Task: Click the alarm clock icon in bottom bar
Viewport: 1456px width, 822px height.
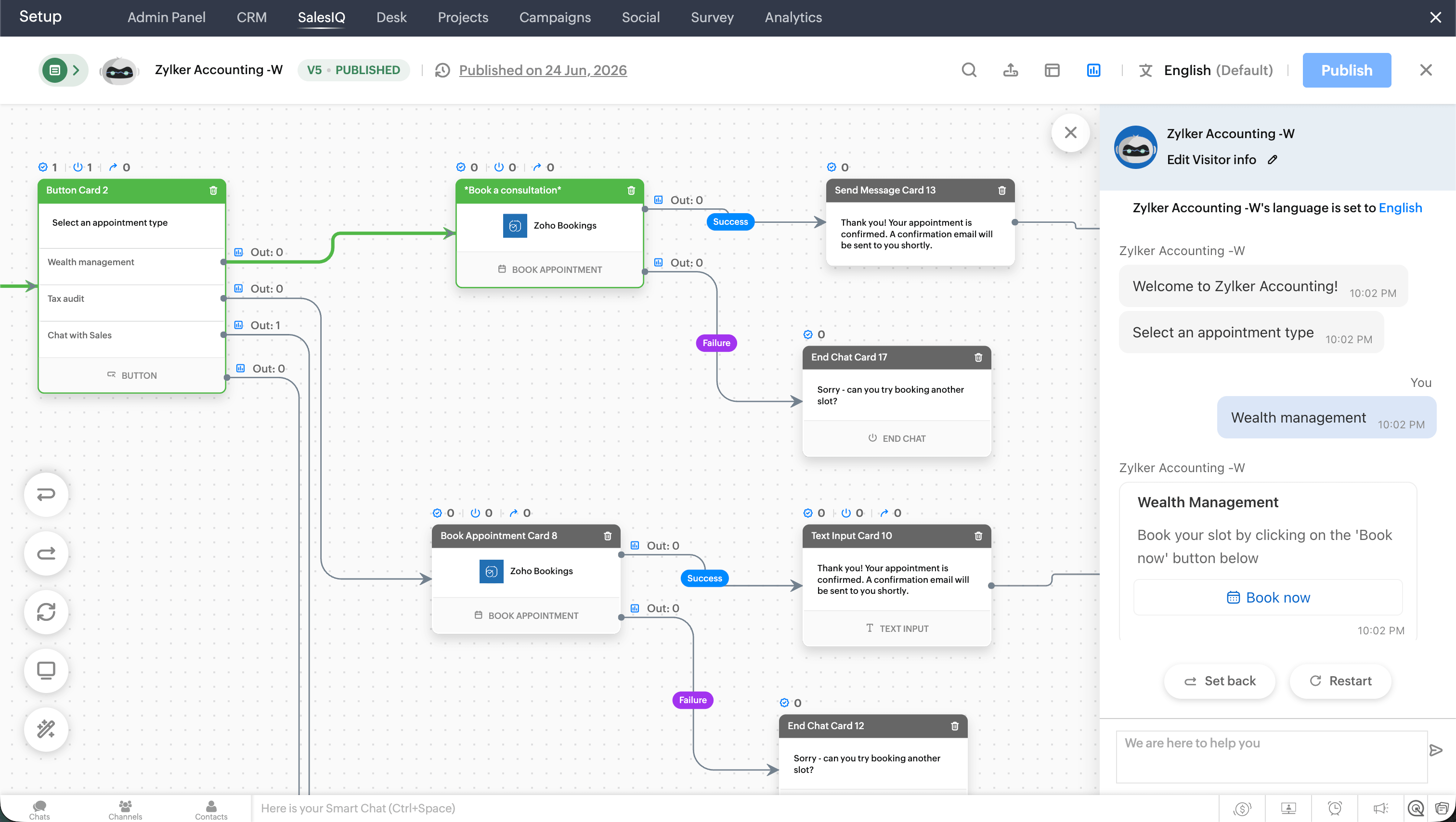Action: click(x=1334, y=809)
